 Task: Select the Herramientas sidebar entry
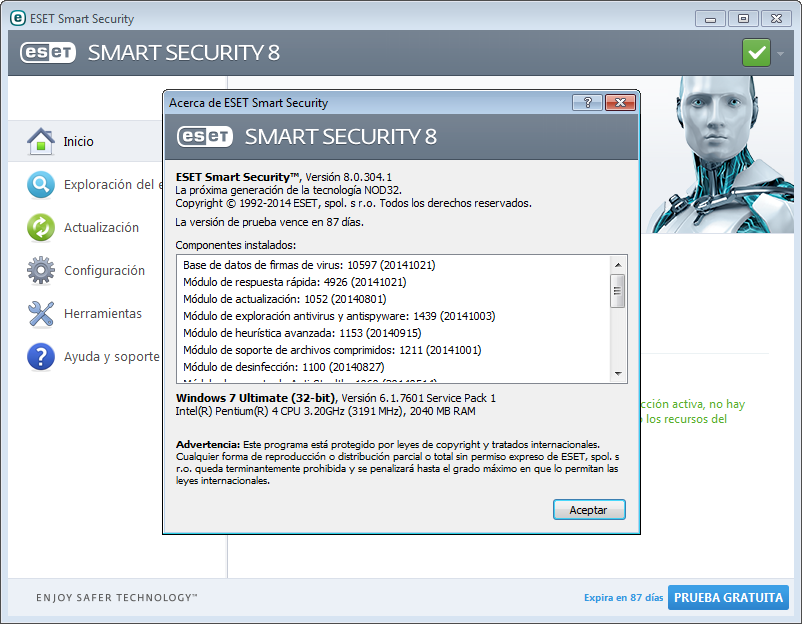(x=103, y=314)
